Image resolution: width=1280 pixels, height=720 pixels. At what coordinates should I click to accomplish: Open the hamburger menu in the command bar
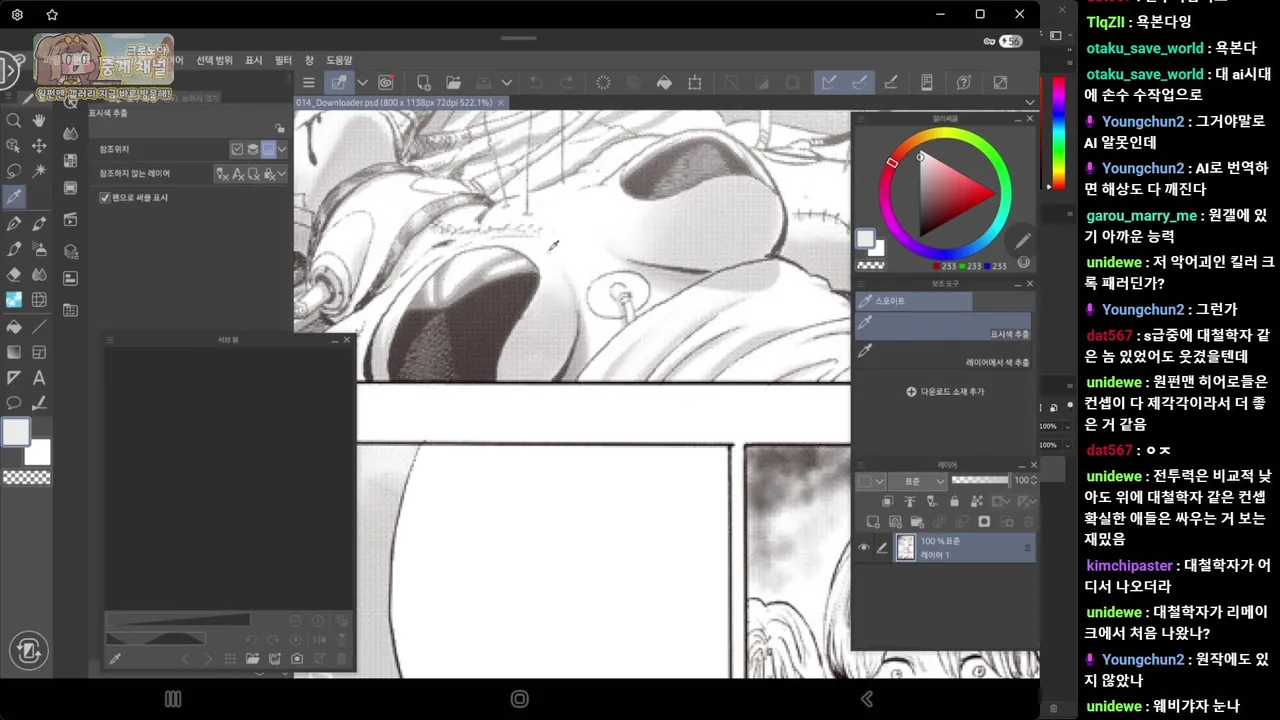click(x=309, y=83)
